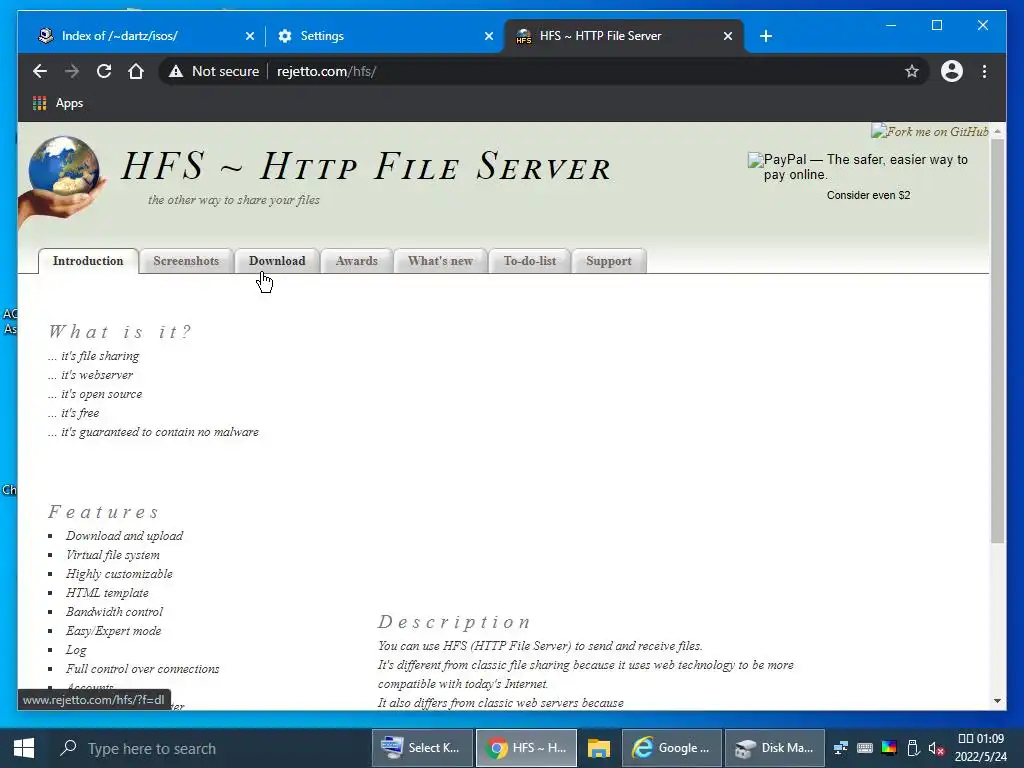Click the Fork me on GitHub link
The width and height of the screenshot is (1024, 768).
tap(930, 131)
